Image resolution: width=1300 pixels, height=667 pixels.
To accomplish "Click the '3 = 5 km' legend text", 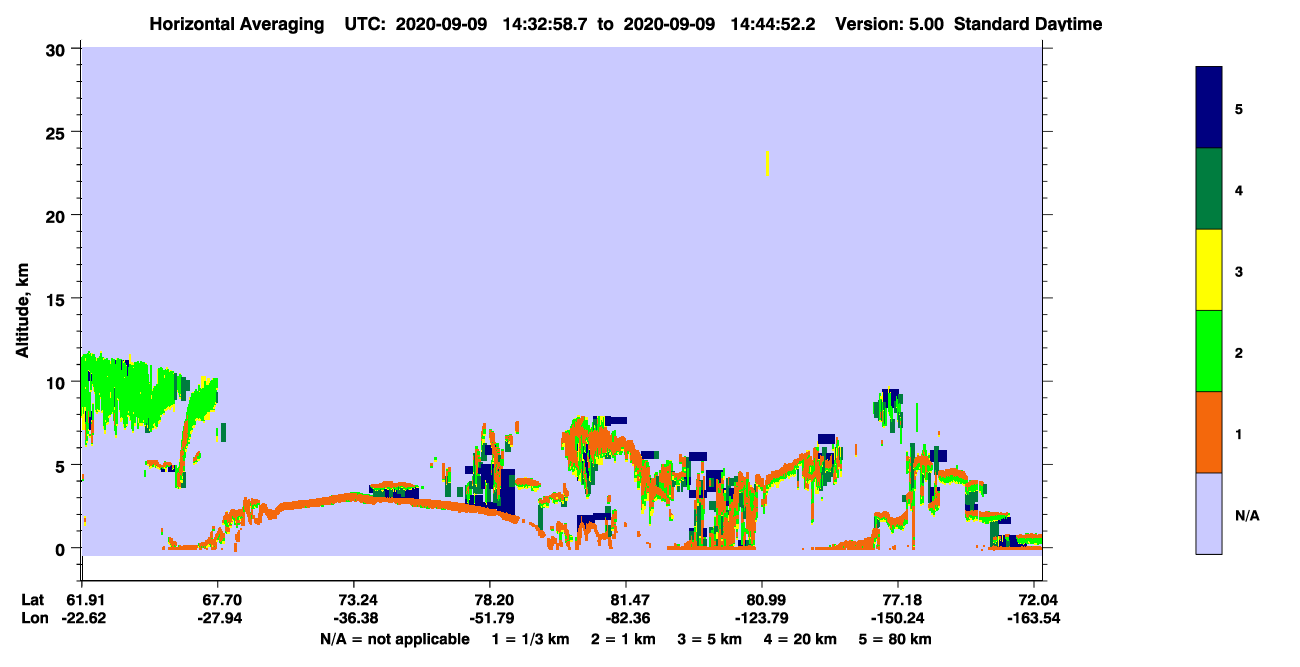I will (709, 639).
